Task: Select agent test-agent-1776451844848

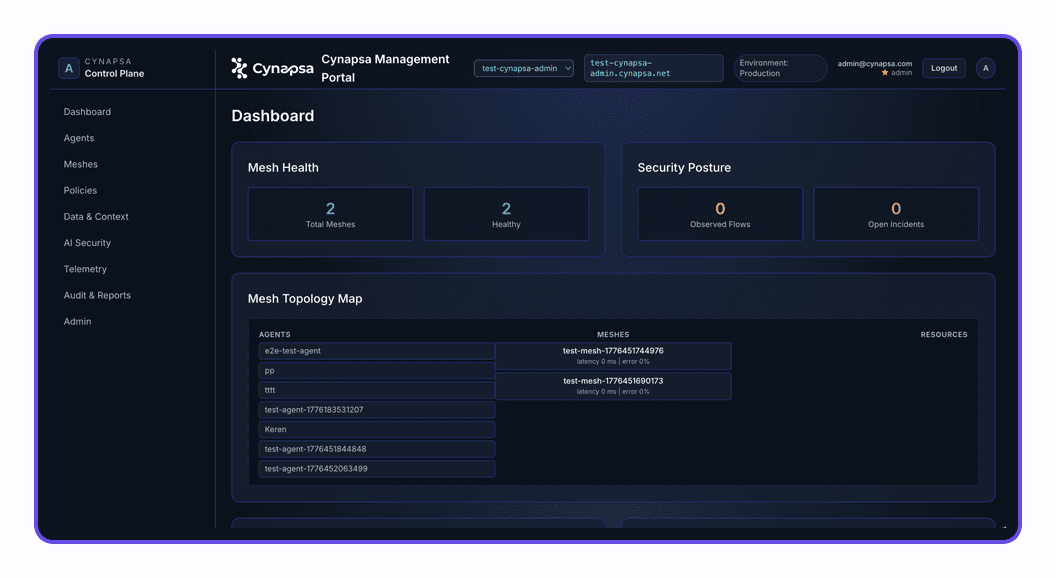Action: 376,449
